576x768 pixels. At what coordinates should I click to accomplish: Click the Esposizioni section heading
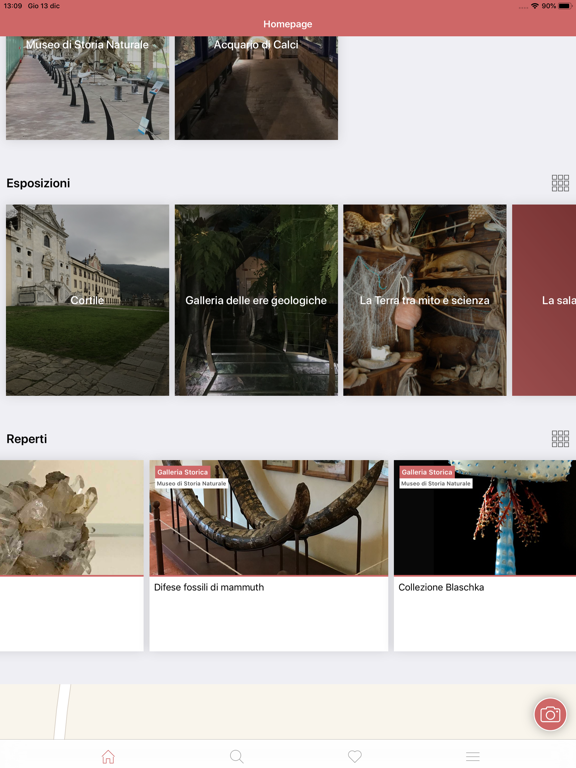(38, 183)
